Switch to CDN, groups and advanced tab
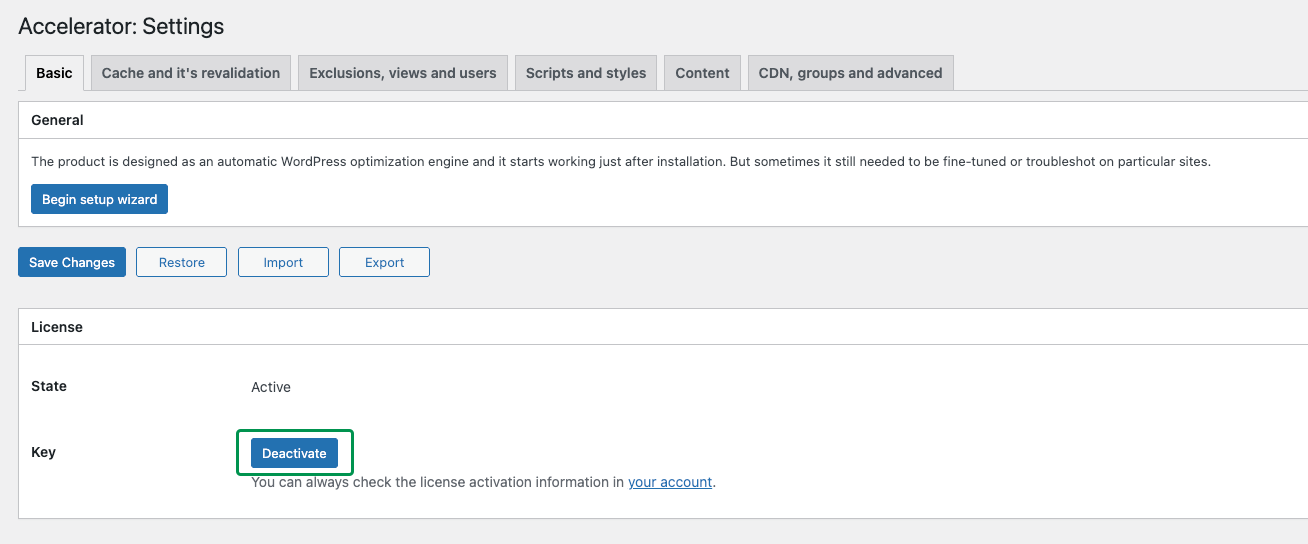 [x=850, y=73]
